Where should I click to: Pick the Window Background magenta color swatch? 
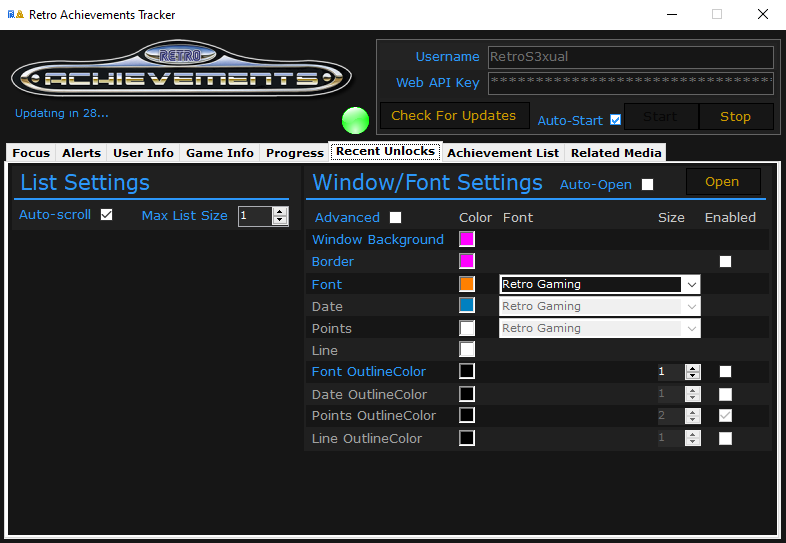[467, 239]
